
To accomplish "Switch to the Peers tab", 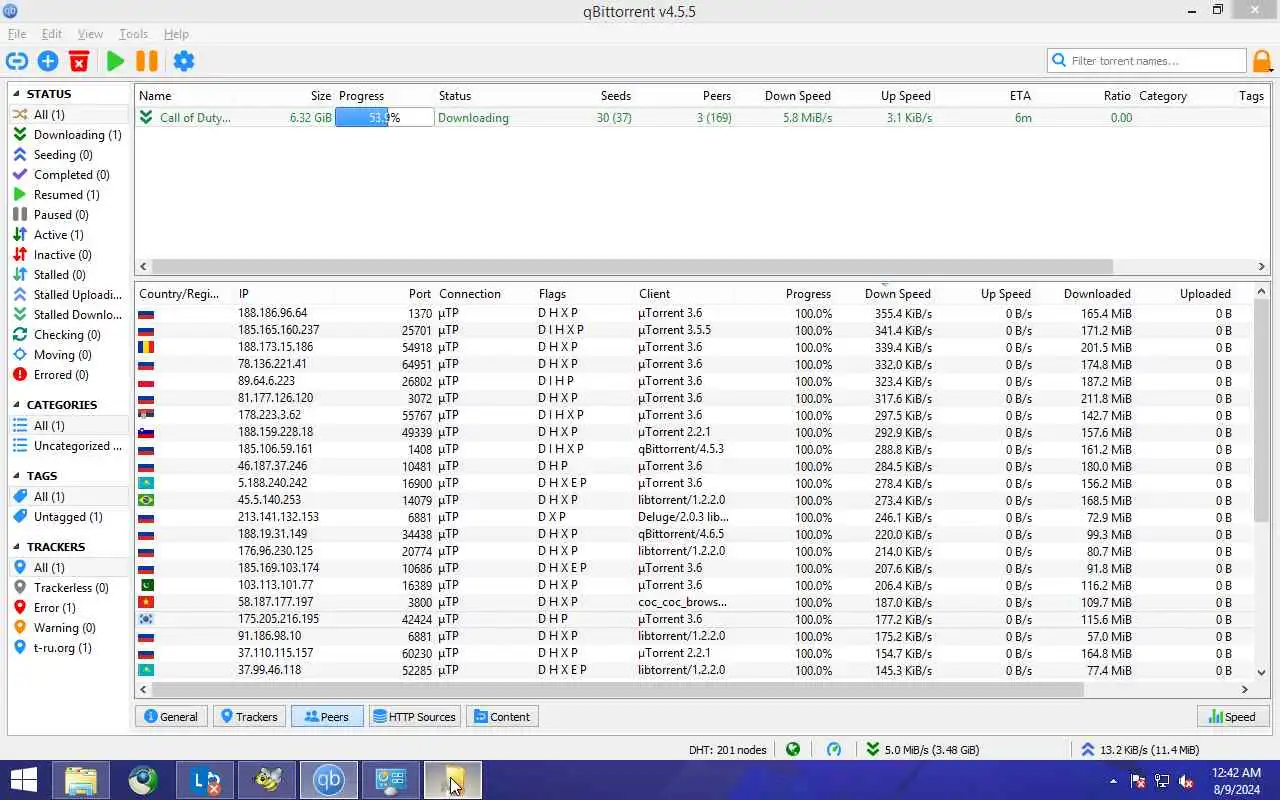I will [327, 717].
